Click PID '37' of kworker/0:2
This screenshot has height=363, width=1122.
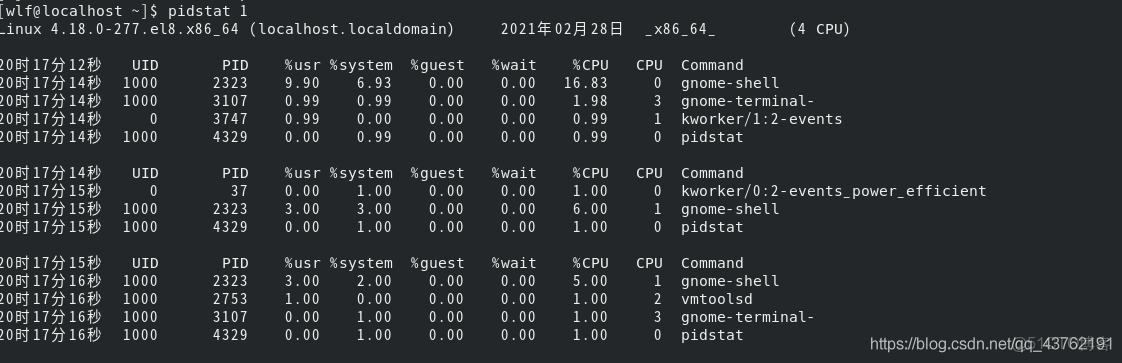tap(239, 191)
